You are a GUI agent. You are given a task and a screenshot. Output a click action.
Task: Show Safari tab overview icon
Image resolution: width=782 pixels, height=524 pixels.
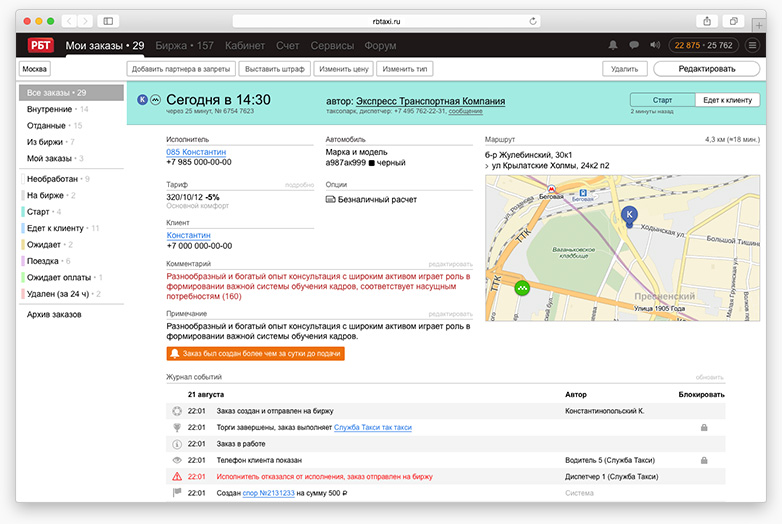point(734,21)
